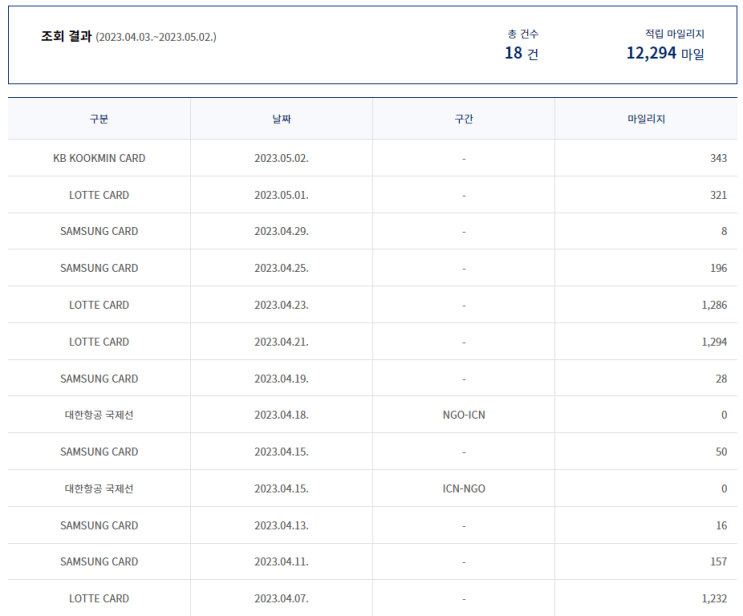743x616 pixels.
Task: Click date 2023.04.15. in the 50-mile row
Action: click(x=281, y=452)
